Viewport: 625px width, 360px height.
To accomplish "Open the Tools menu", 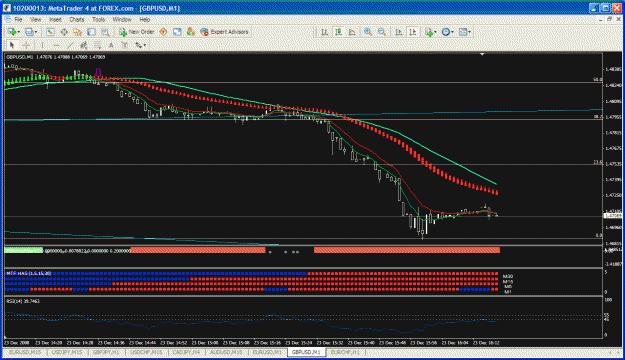I will click(98, 19).
